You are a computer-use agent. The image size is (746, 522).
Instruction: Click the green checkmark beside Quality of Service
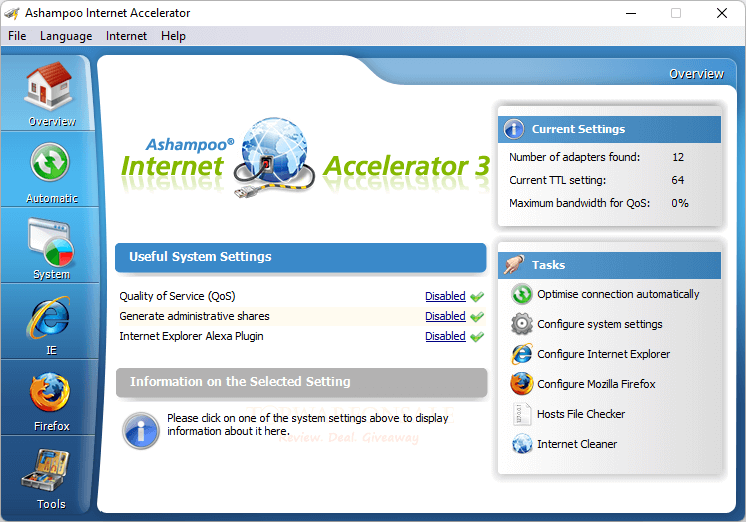pyautogui.click(x=477, y=296)
